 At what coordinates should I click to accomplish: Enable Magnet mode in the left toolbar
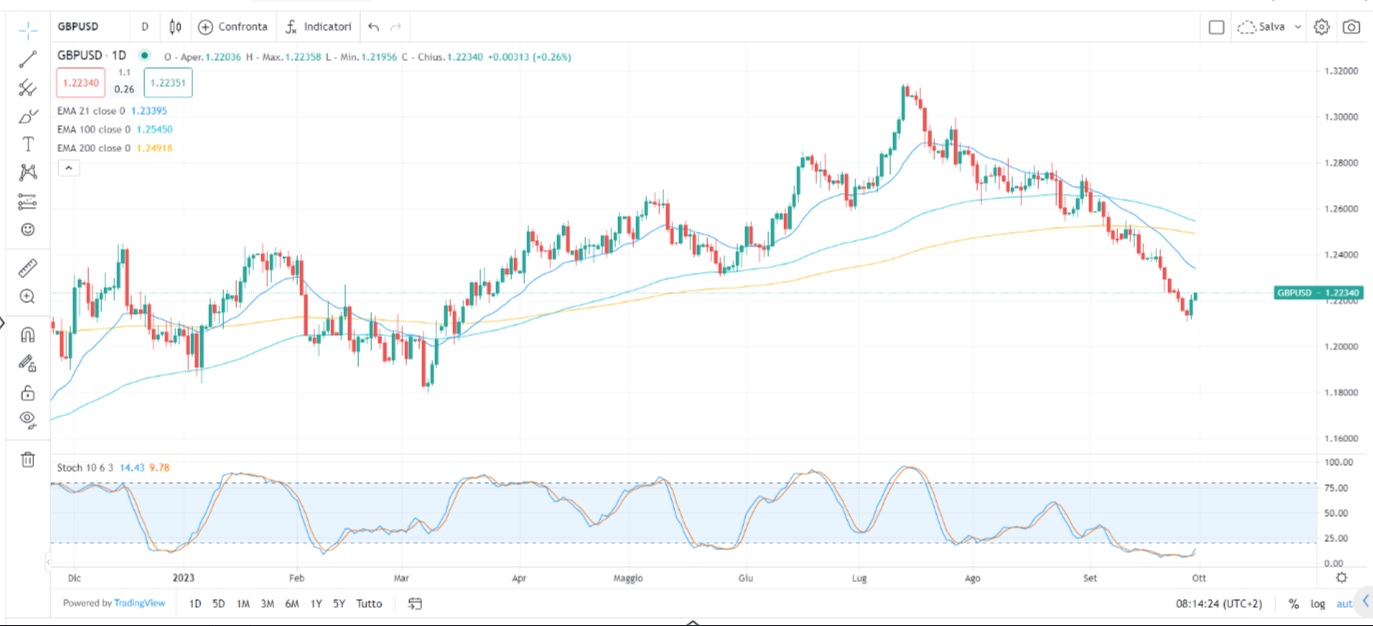(27, 335)
